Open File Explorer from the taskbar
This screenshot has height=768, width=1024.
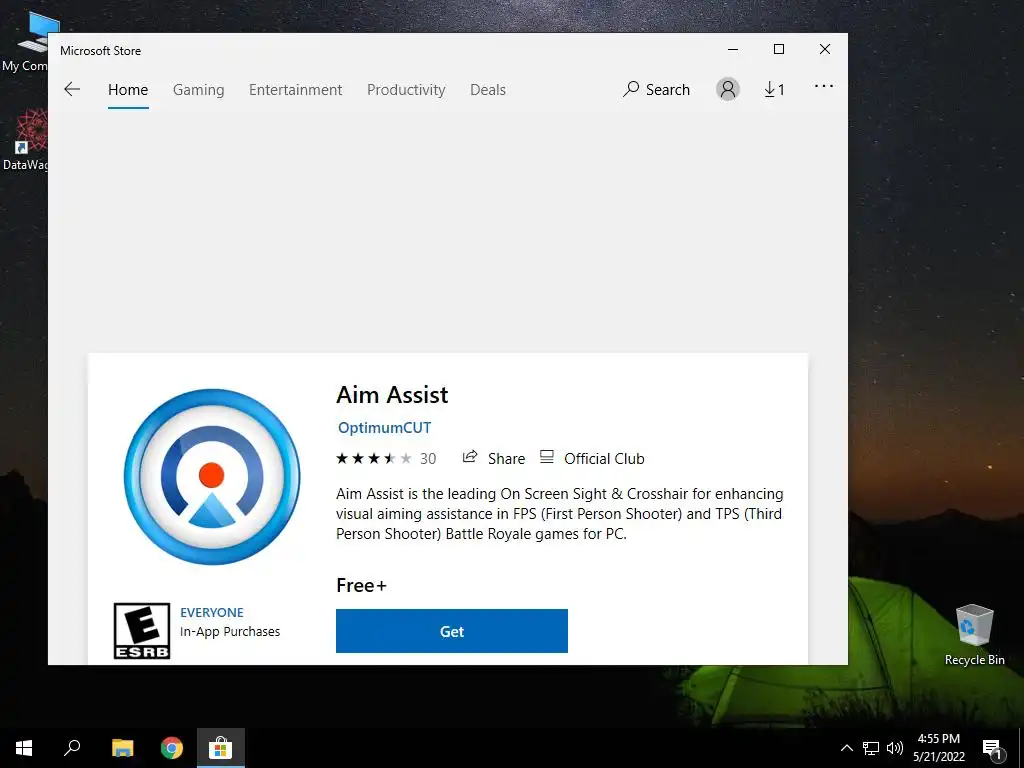(x=122, y=748)
